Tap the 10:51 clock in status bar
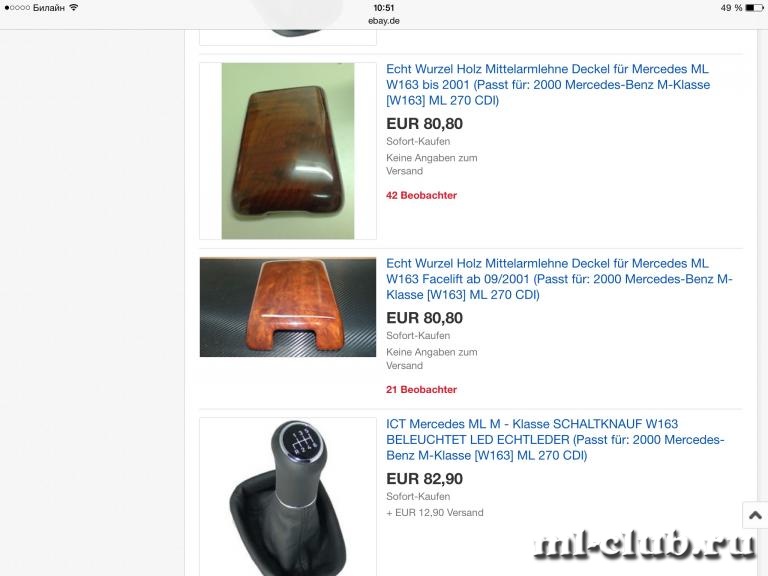 [x=384, y=8]
